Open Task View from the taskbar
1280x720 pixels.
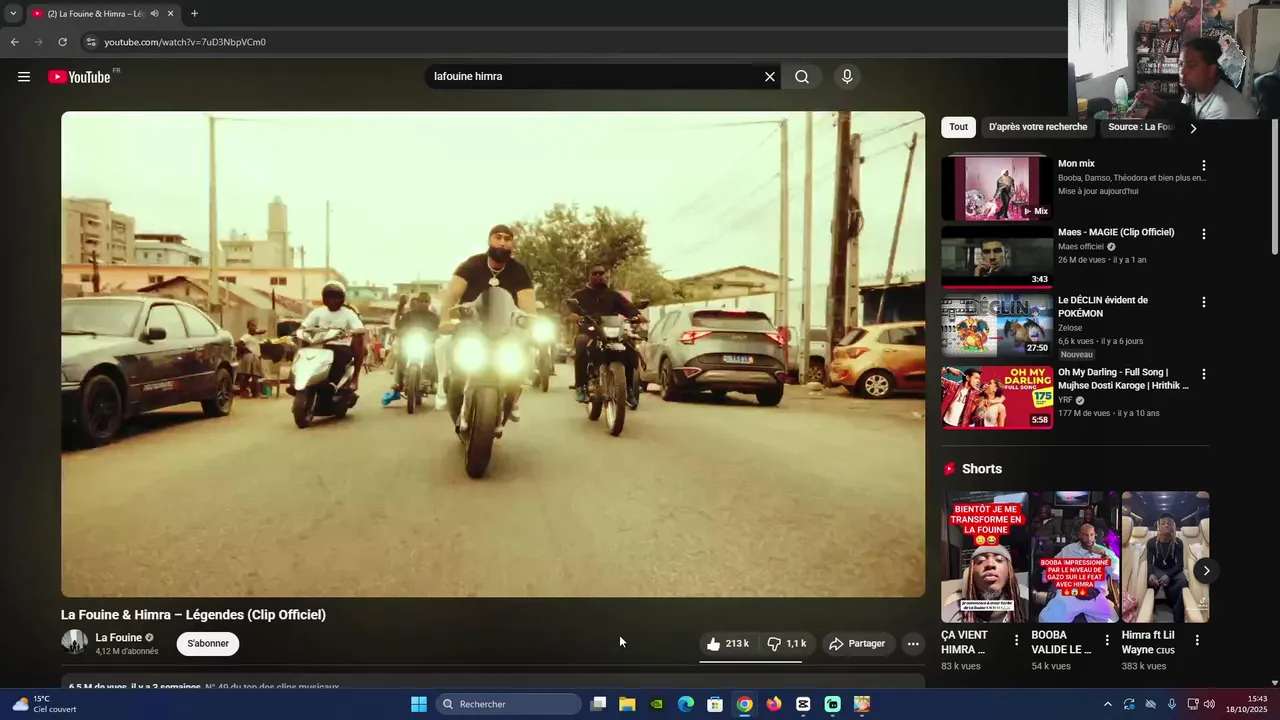tap(598, 704)
